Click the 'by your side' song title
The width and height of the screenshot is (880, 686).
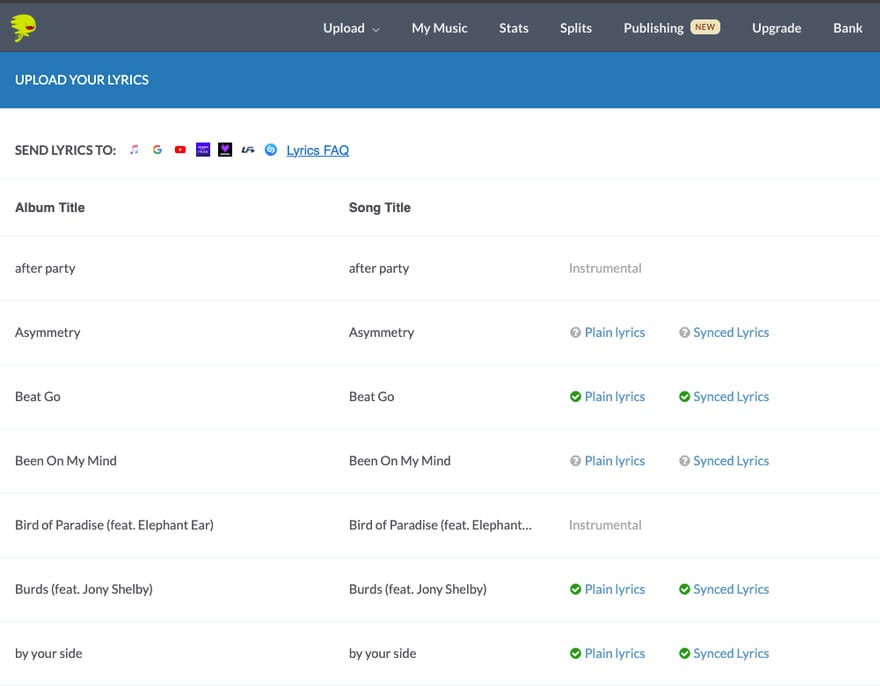click(x=382, y=653)
